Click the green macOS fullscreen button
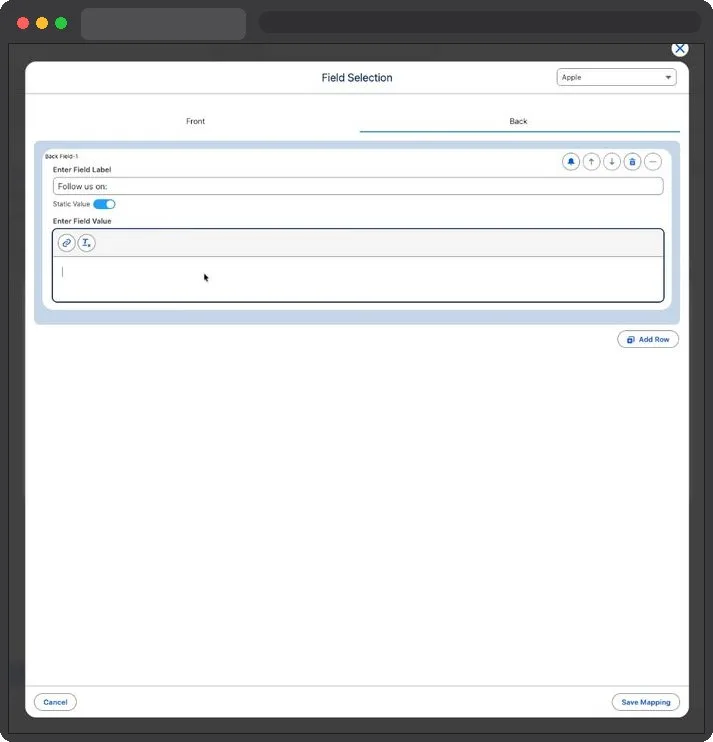This screenshot has width=713, height=742. coord(61,23)
